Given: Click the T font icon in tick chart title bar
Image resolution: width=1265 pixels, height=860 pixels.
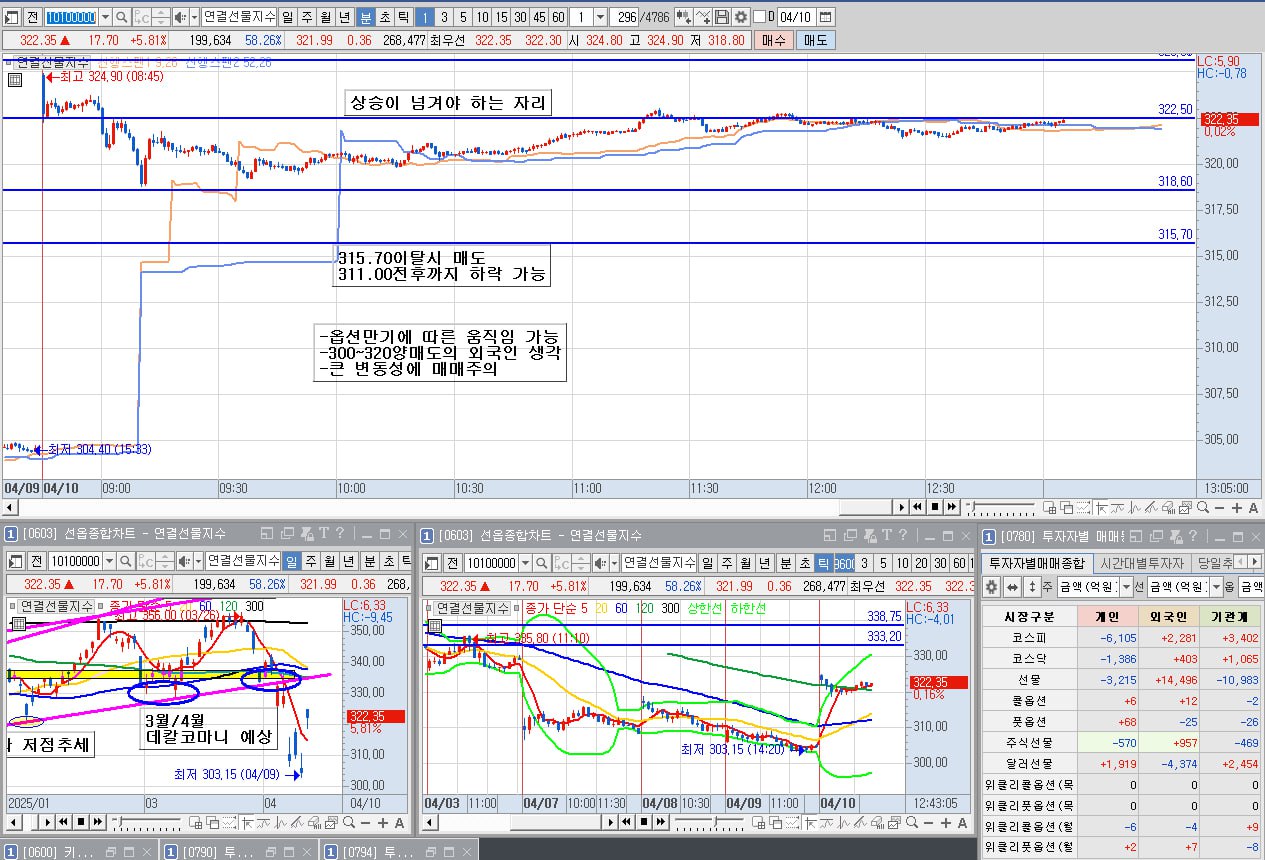Looking at the screenshot, I should coord(885,535).
